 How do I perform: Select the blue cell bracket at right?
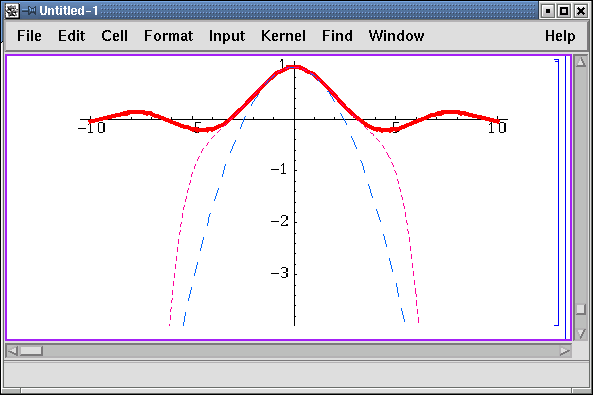[x=557, y=192]
